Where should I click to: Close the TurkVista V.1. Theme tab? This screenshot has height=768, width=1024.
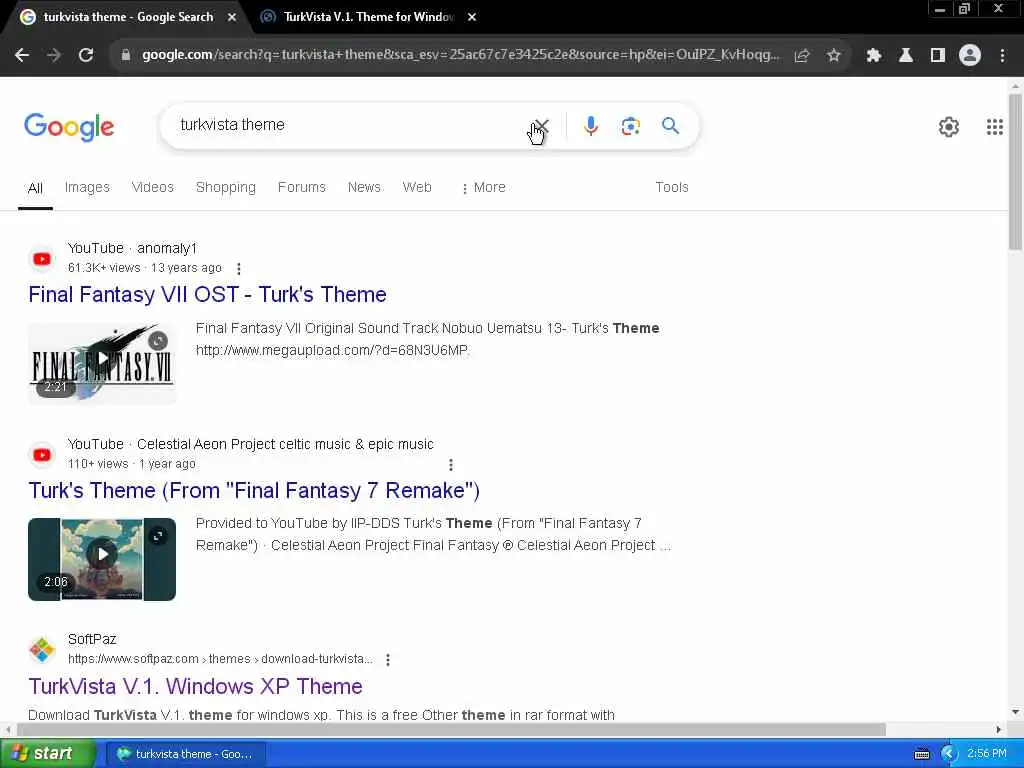pos(472,18)
